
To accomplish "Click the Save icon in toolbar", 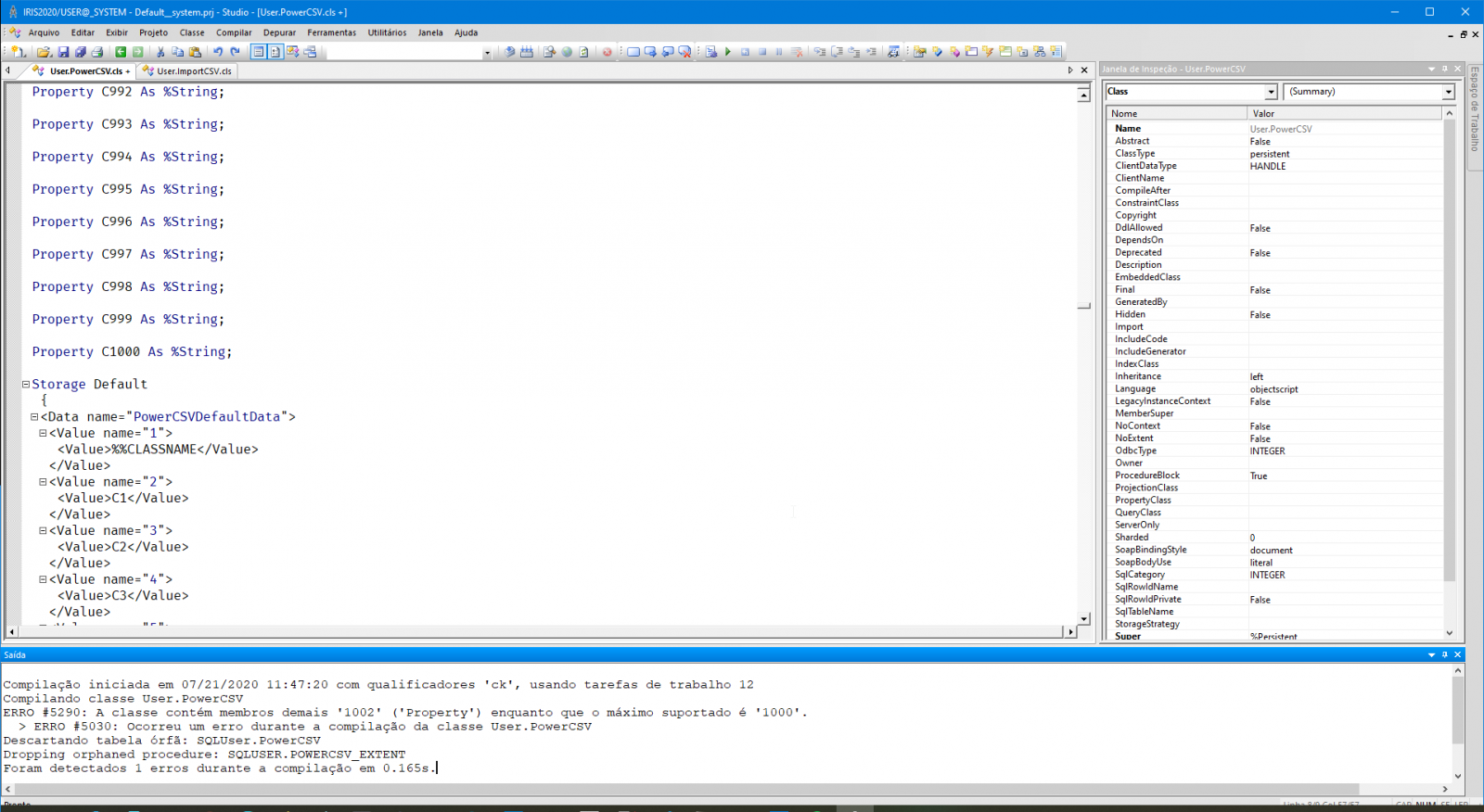I will [x=63, y=52].
